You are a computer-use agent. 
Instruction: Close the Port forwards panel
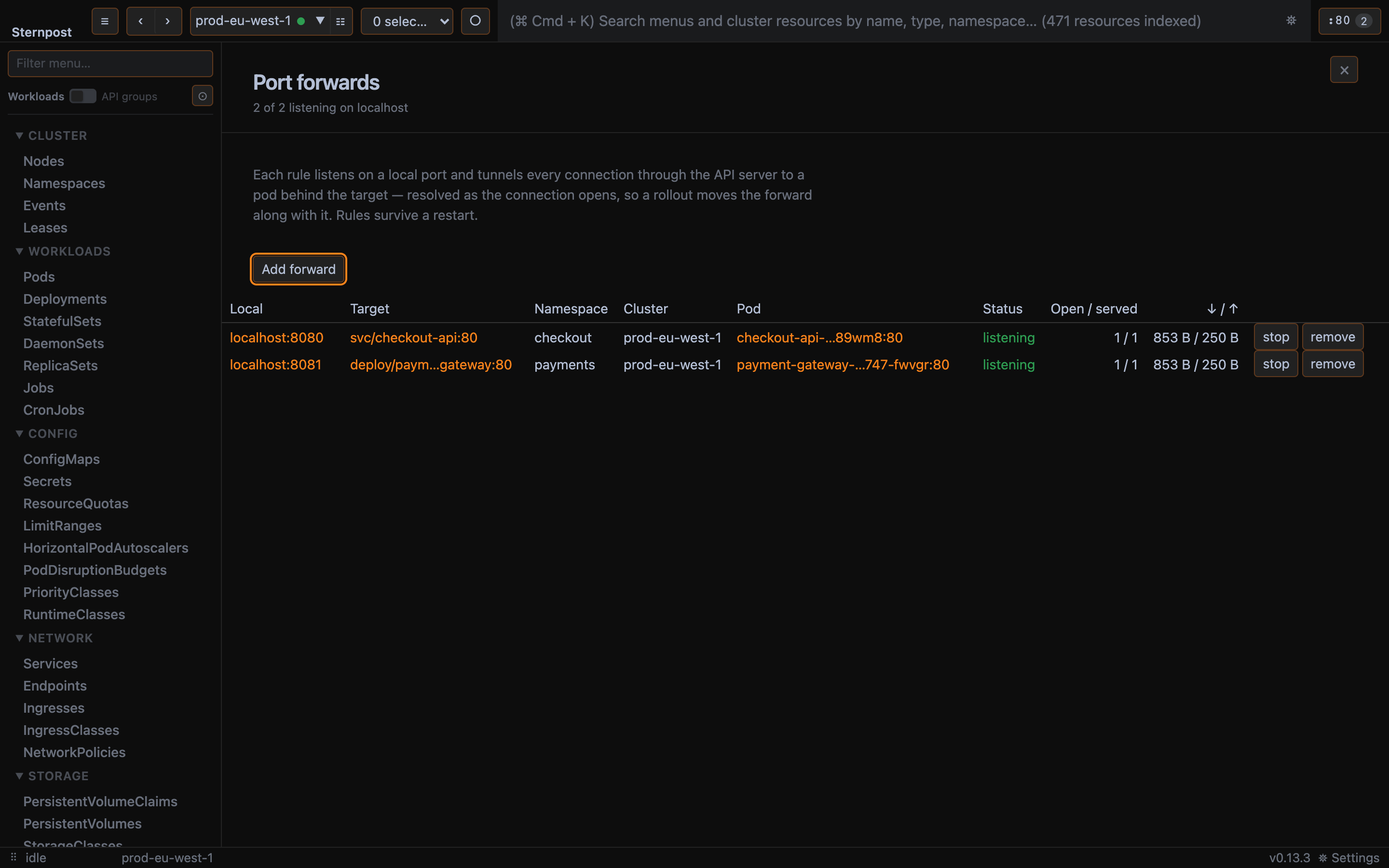[1344, 70]
